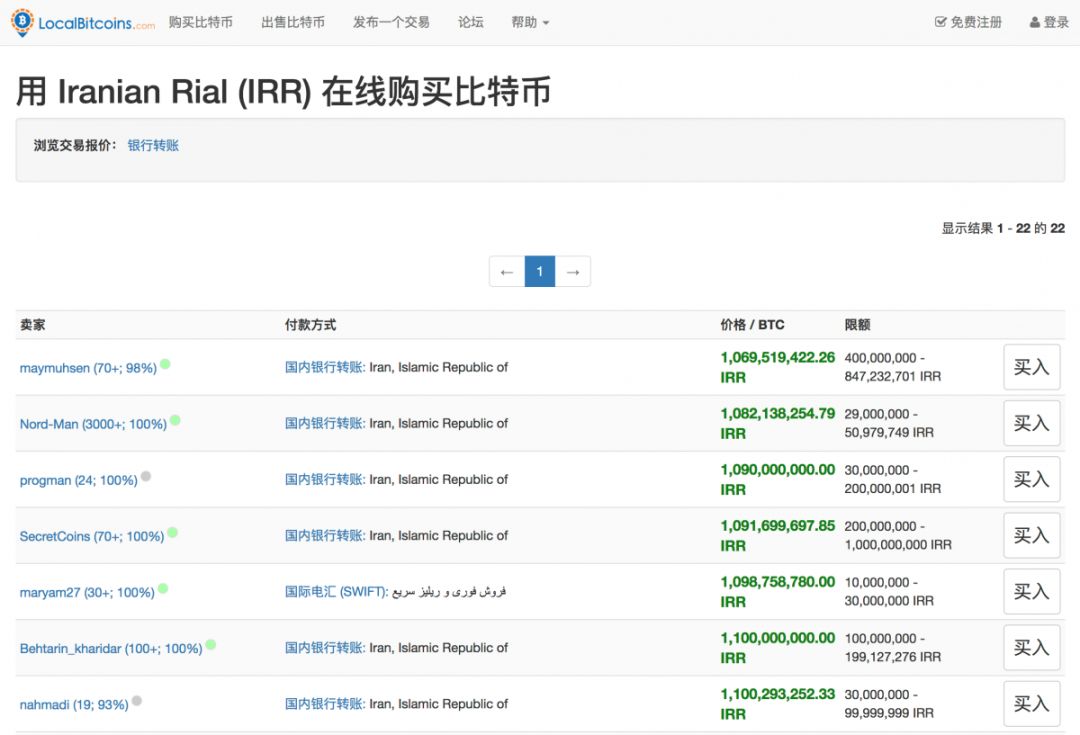1080x735 pixels.
Task: Click nahmadi's gray offline status dot
Action: (x=136, y=701)
